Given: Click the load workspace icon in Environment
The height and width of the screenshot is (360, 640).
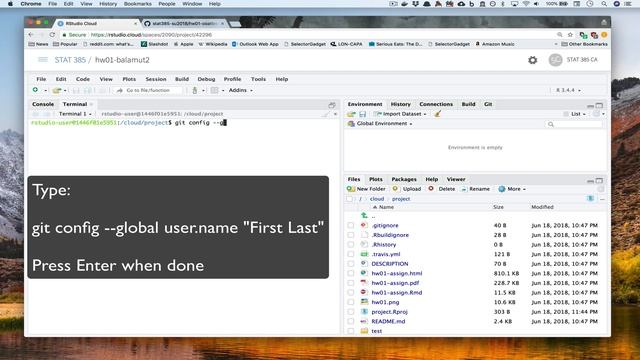Looking at the screenshot, I should 351,114.
